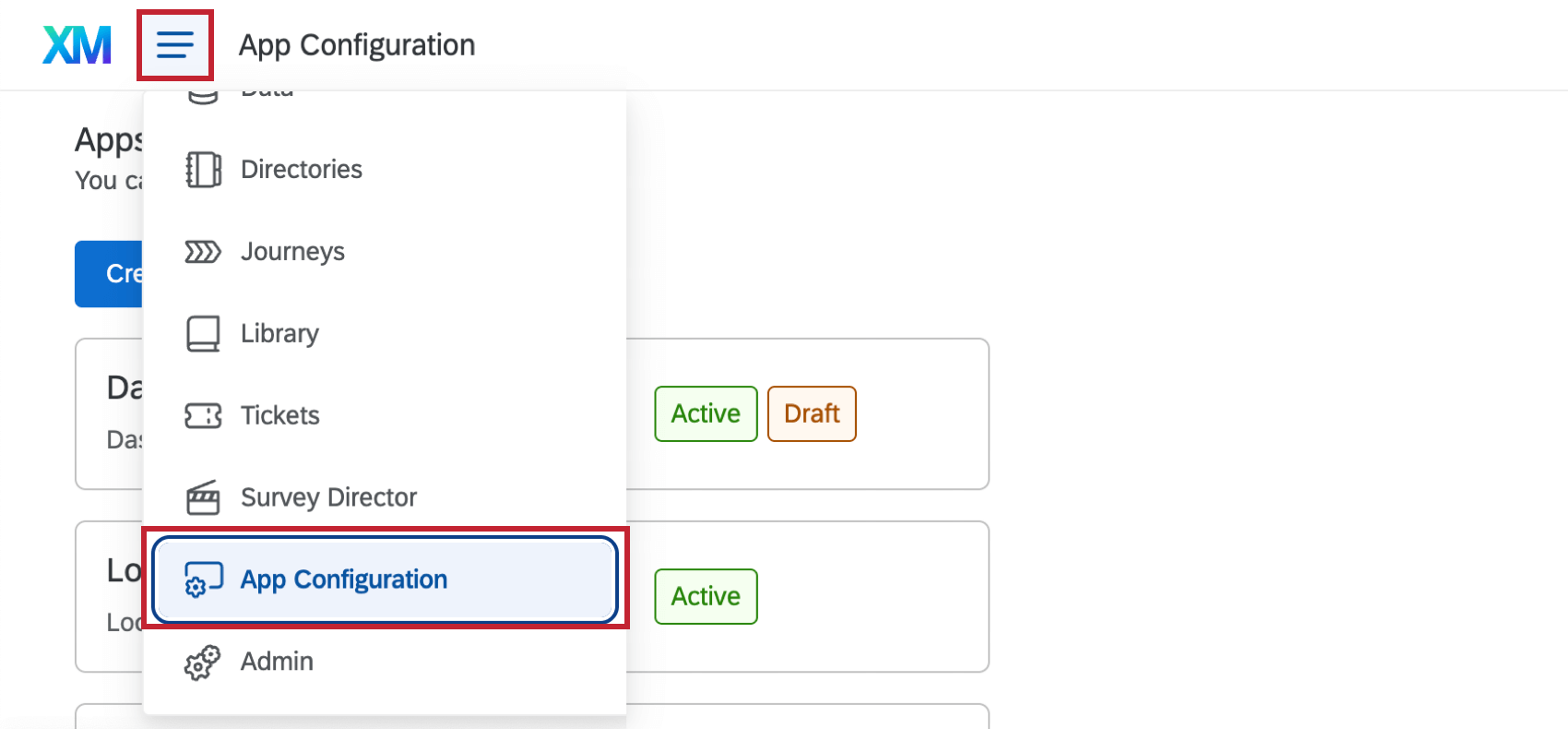
Task: Click the lower Active status badge
Action: (x=705, y=596)
